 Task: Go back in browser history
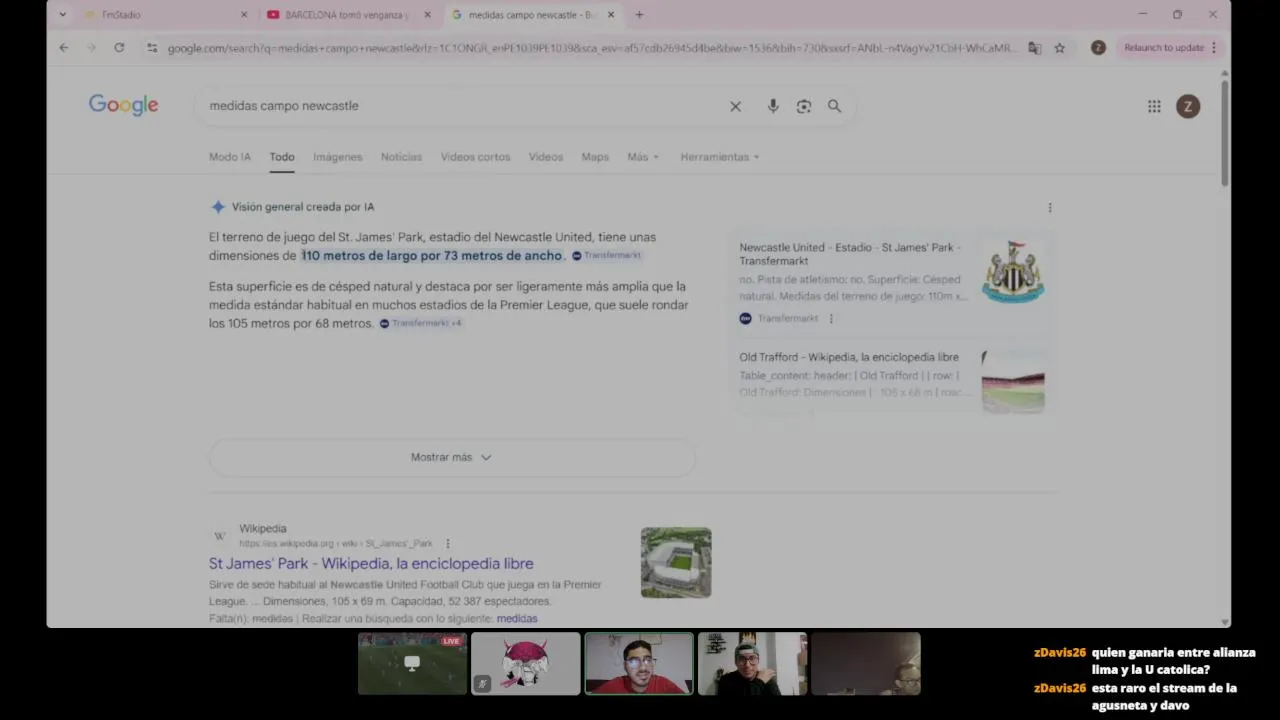64,47
